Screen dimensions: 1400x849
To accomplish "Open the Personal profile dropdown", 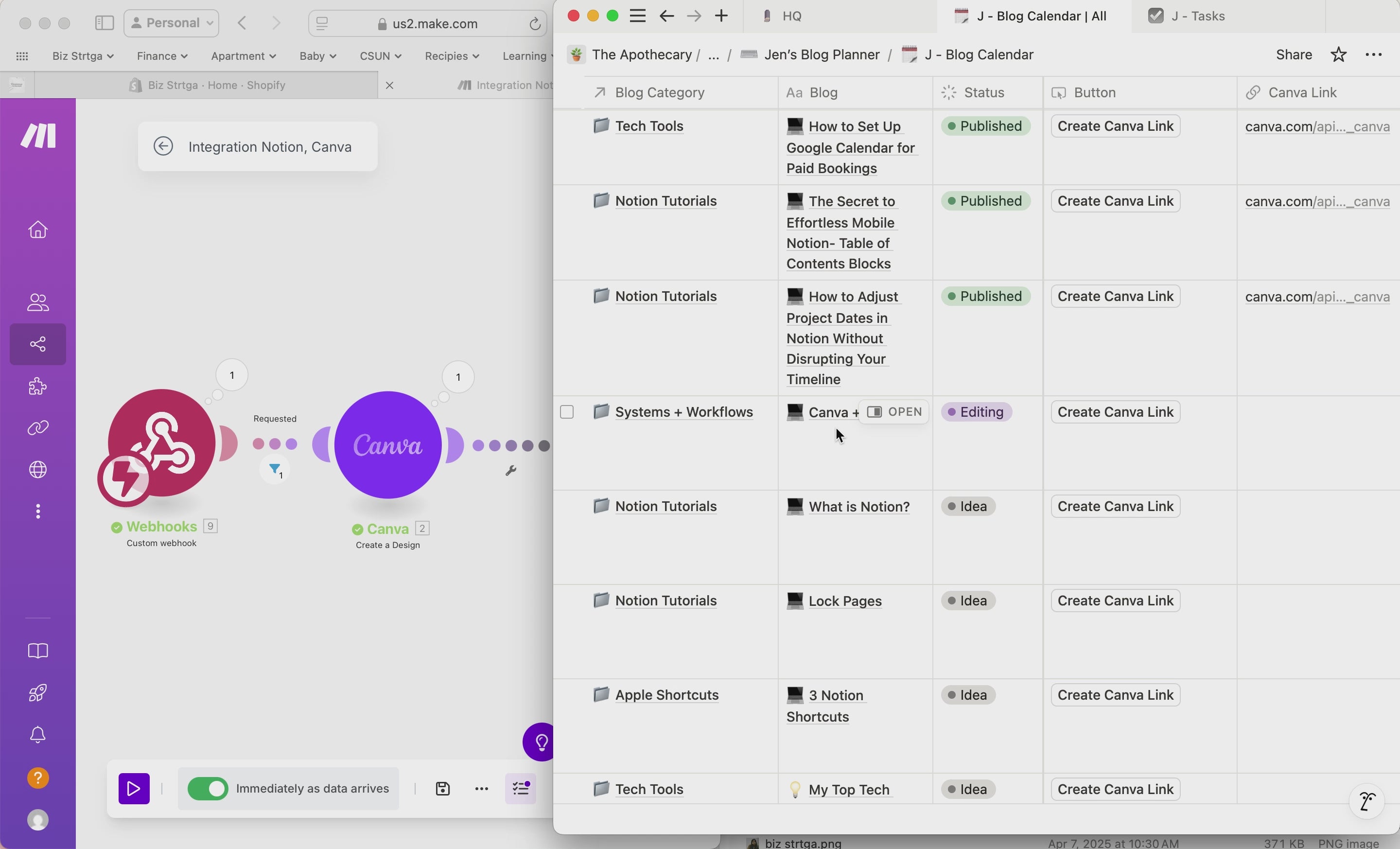I will coord(171,23).
